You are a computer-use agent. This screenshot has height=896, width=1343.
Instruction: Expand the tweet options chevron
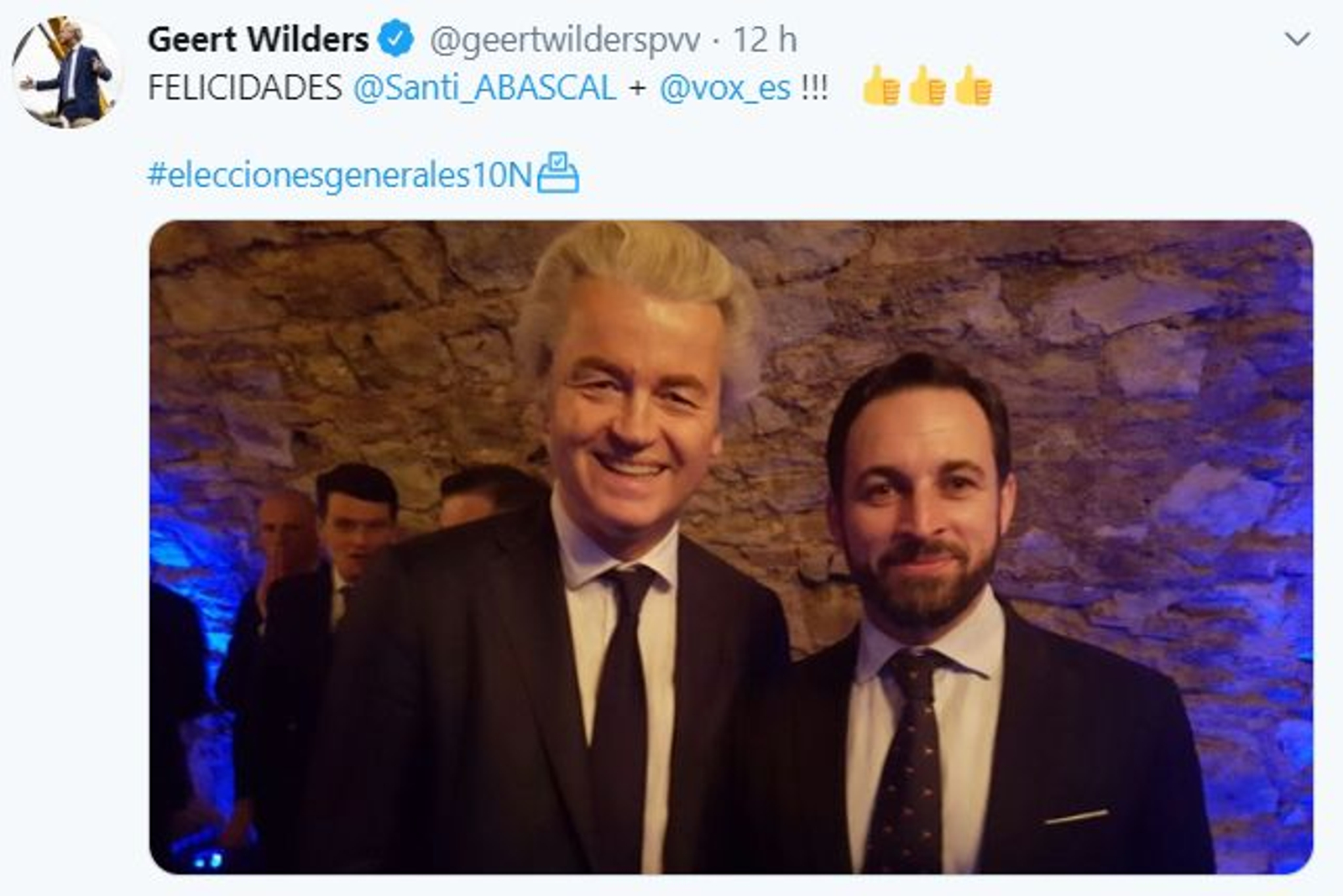[1297, 39]
